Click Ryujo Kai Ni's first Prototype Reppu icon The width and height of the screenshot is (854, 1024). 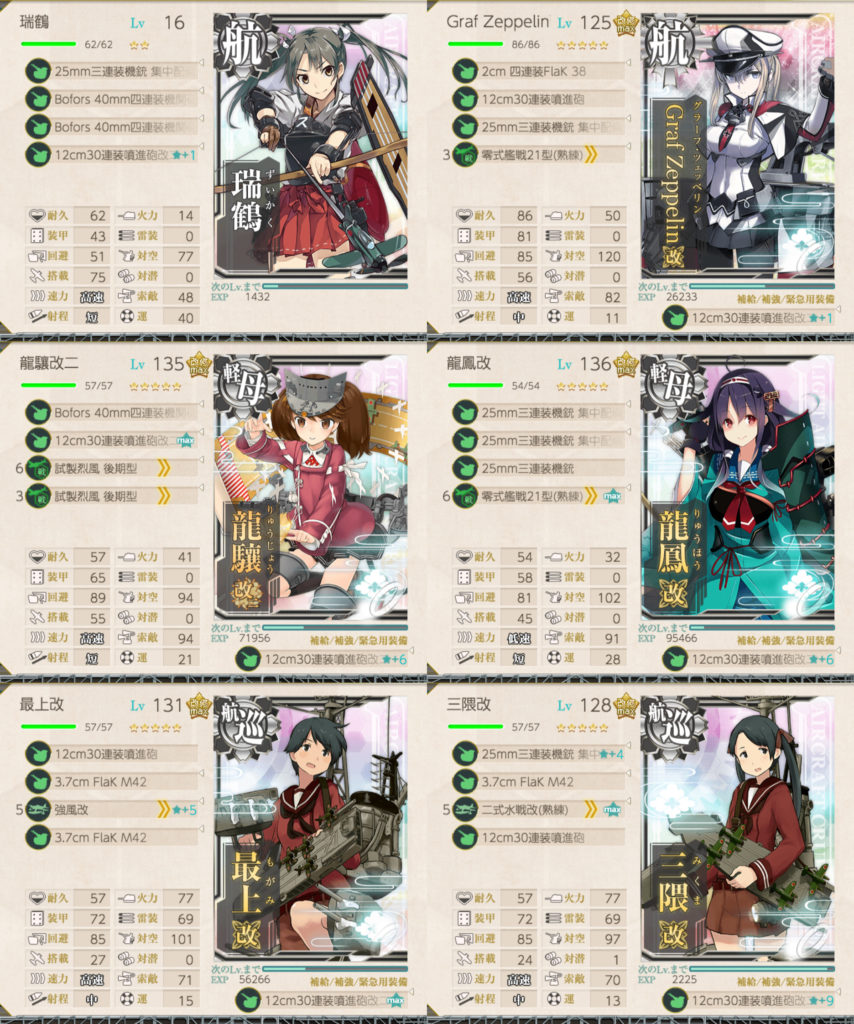[38, 468]
